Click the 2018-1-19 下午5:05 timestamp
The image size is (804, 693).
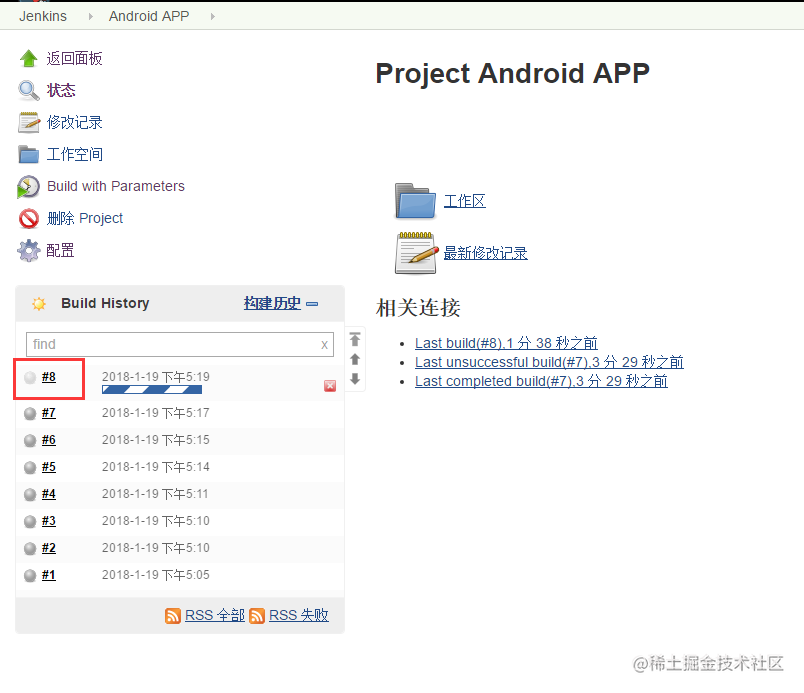click(156, 575)
